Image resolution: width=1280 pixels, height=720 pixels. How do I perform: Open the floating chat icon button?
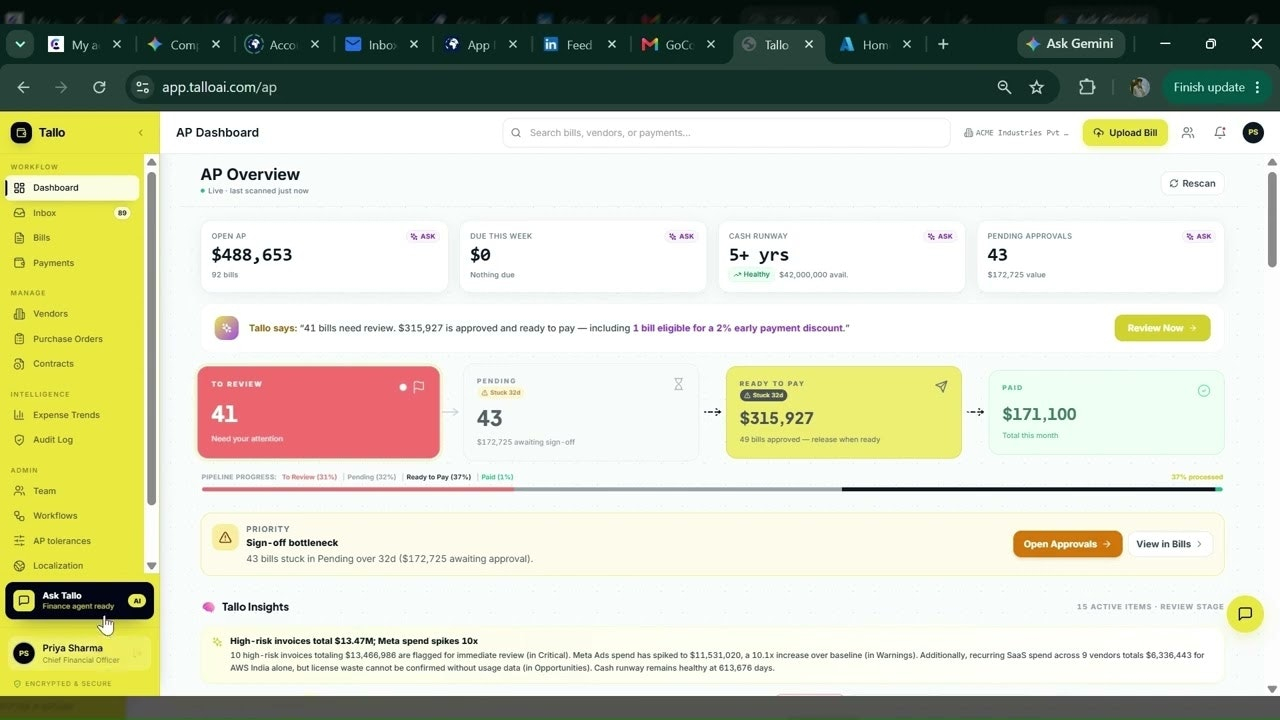coord(1245,614)
